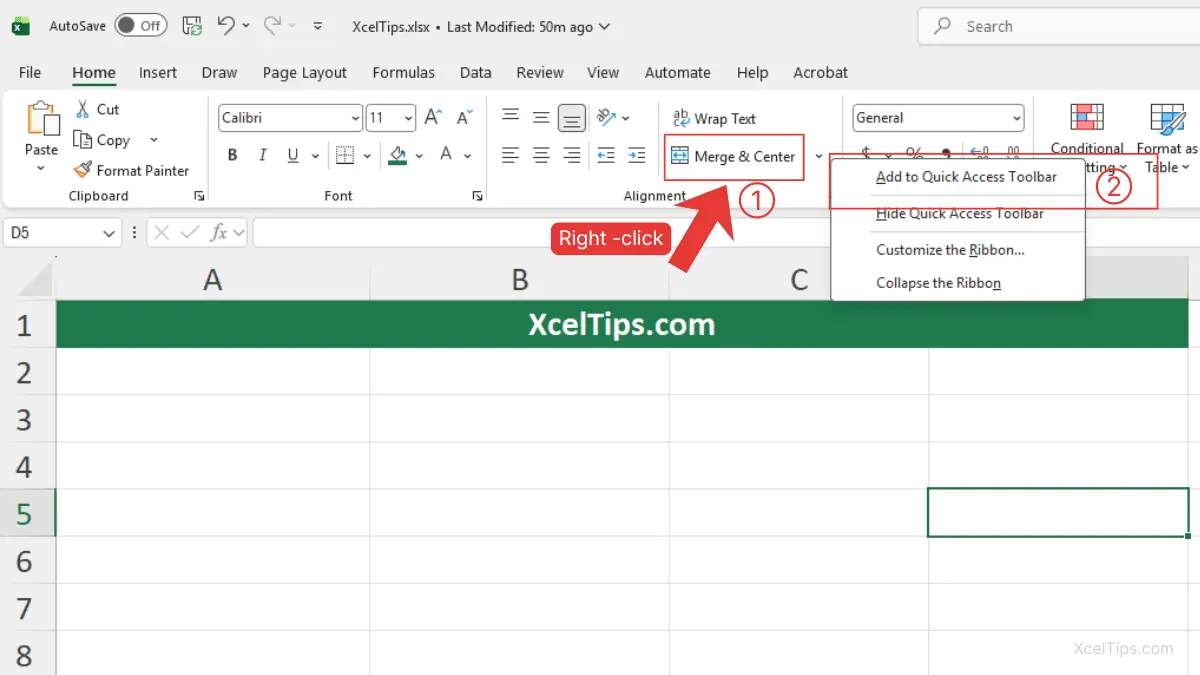1200x675 pixels.
Task: Apply the current Font Color swatch
Action: [446, 154]
